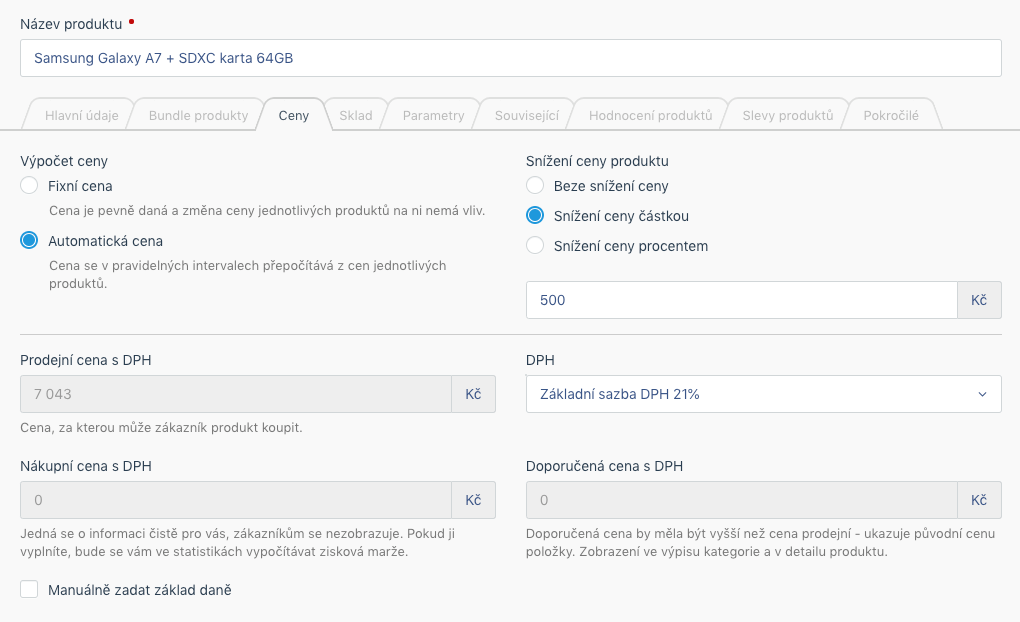
Task: Choose Snížení ceny částkou option
Action: [535, 216]
